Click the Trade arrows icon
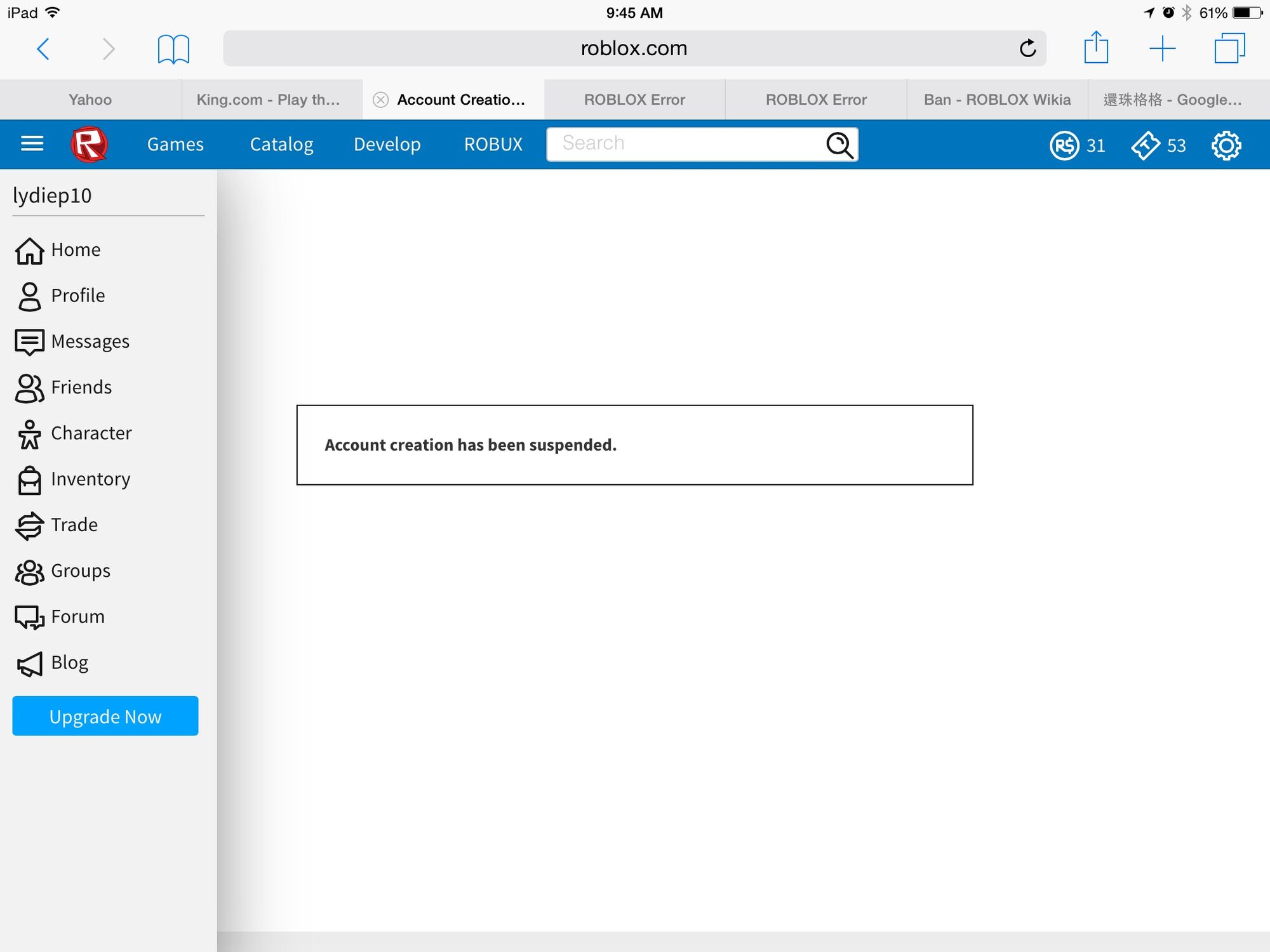This screenshot has height=952, width=1270. coord(29,526)
